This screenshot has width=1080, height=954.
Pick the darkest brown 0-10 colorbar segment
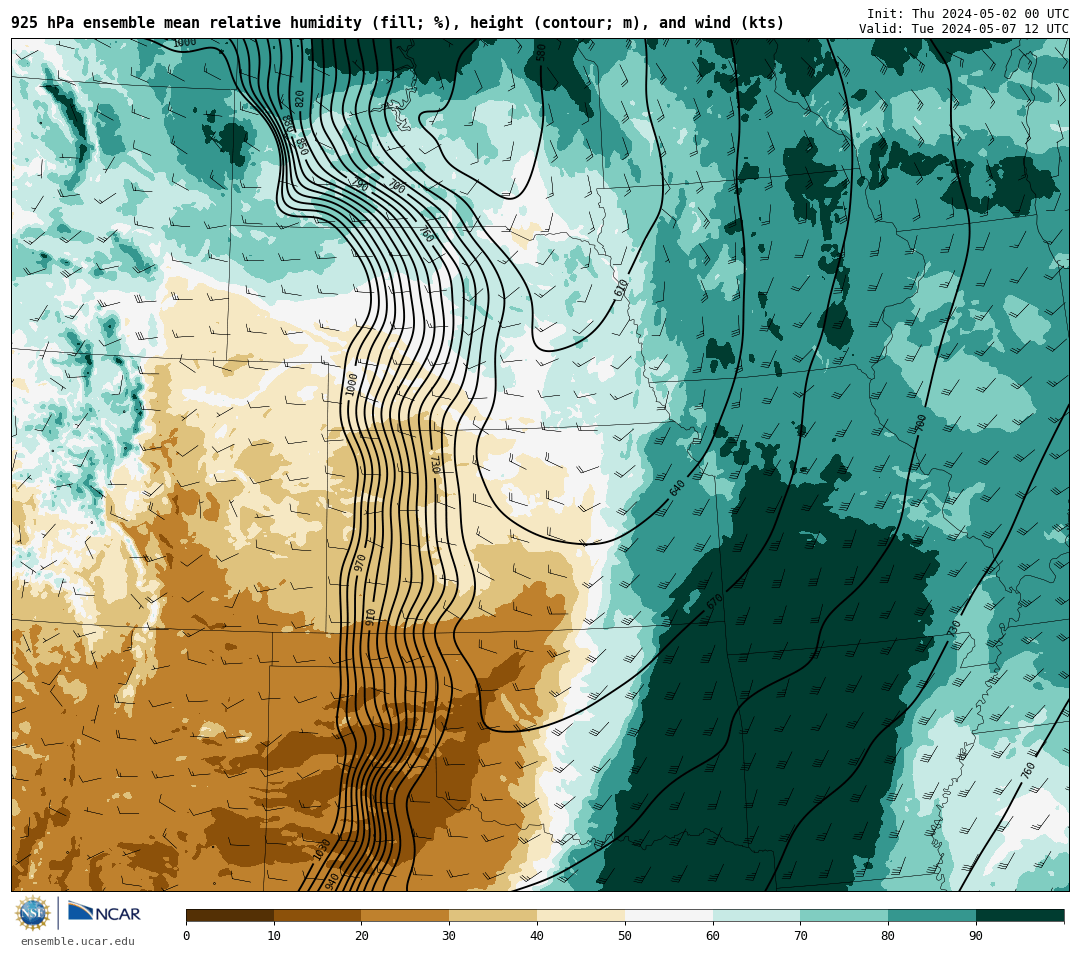230,915
